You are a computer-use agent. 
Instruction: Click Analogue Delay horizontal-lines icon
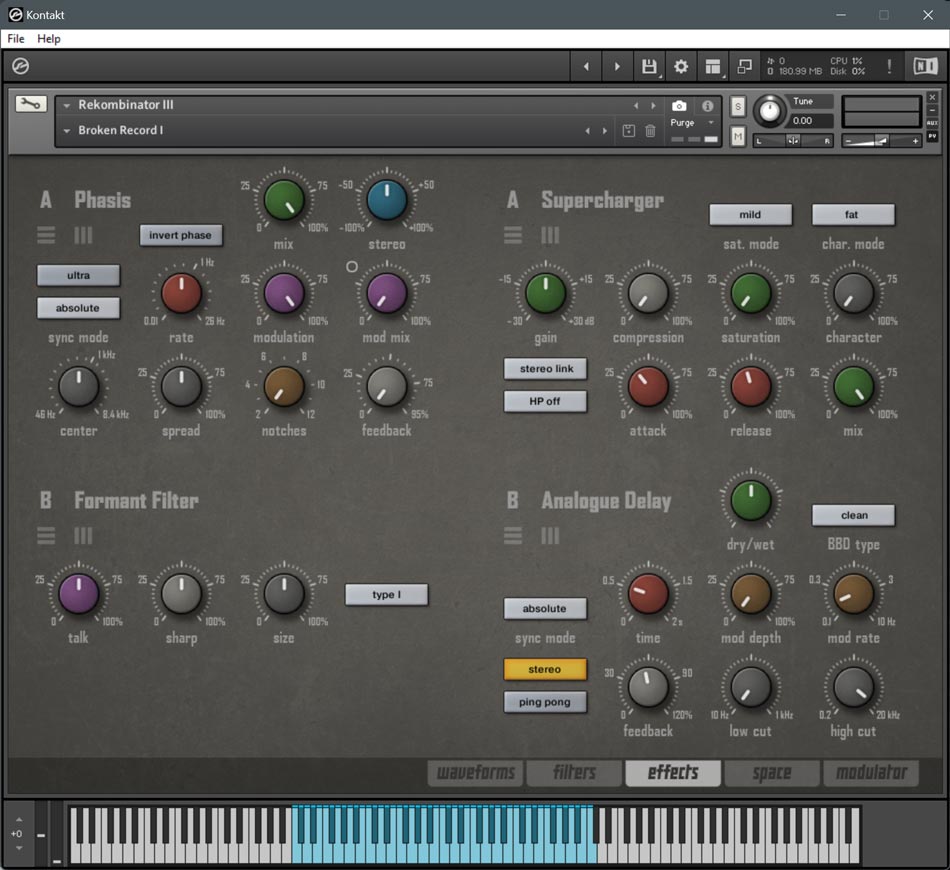click(x=513, y=536)
